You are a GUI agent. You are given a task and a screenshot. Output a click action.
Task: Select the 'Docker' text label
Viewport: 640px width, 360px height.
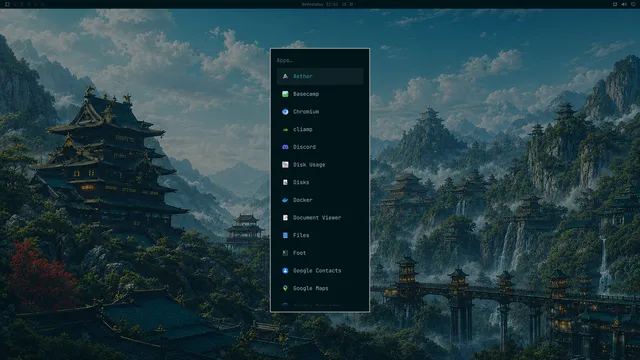302,200
